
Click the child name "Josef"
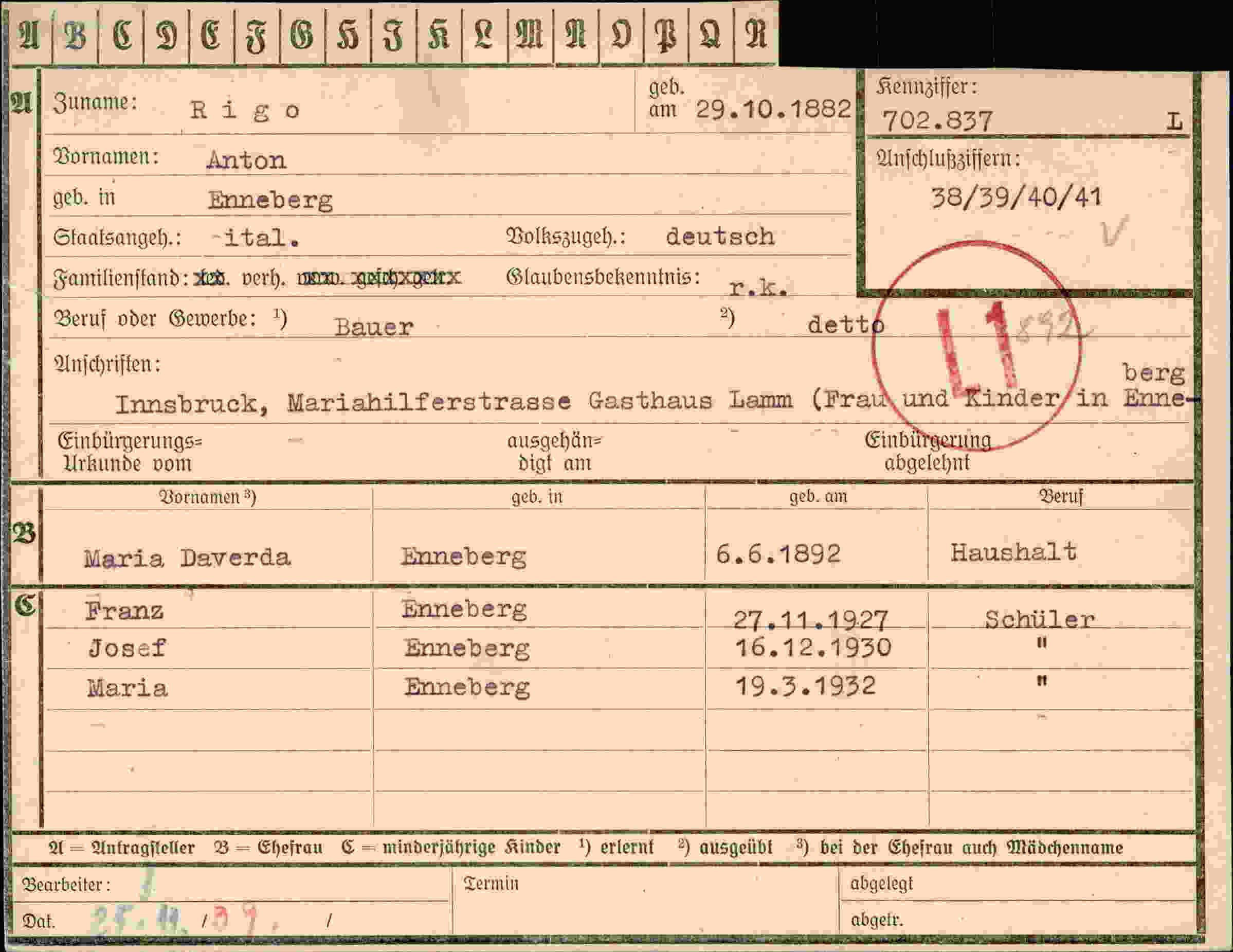tap(127, 648)
